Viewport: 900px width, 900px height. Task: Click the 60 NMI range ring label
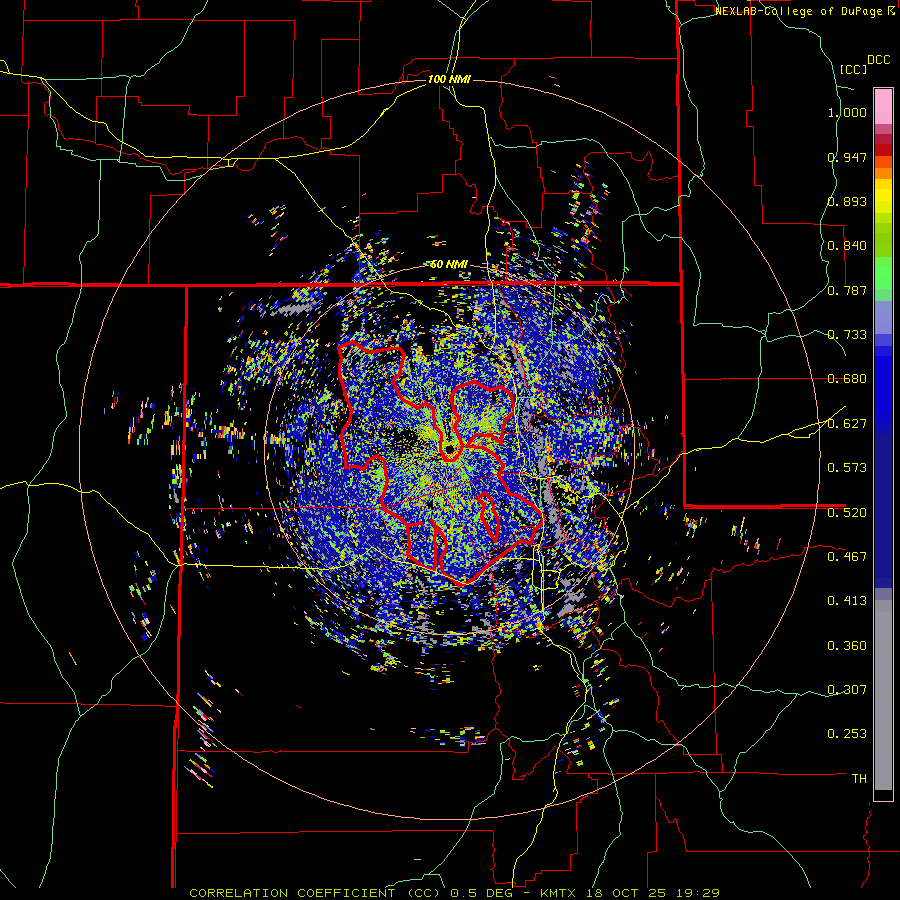(x=449, y=265)
